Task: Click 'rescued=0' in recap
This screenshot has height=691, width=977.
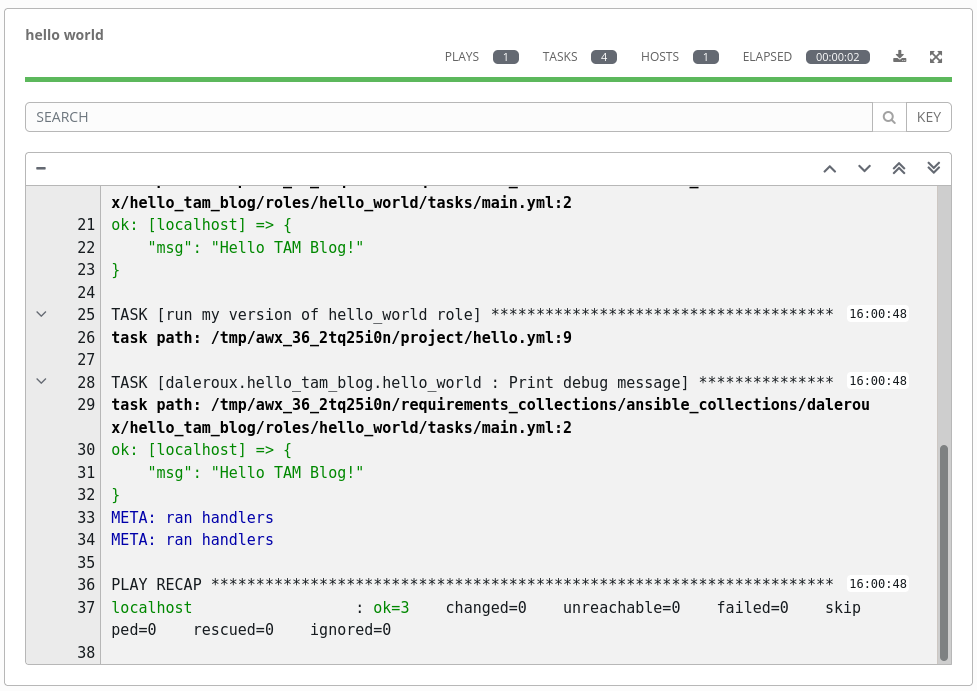Action: click(x=233, y=630)
